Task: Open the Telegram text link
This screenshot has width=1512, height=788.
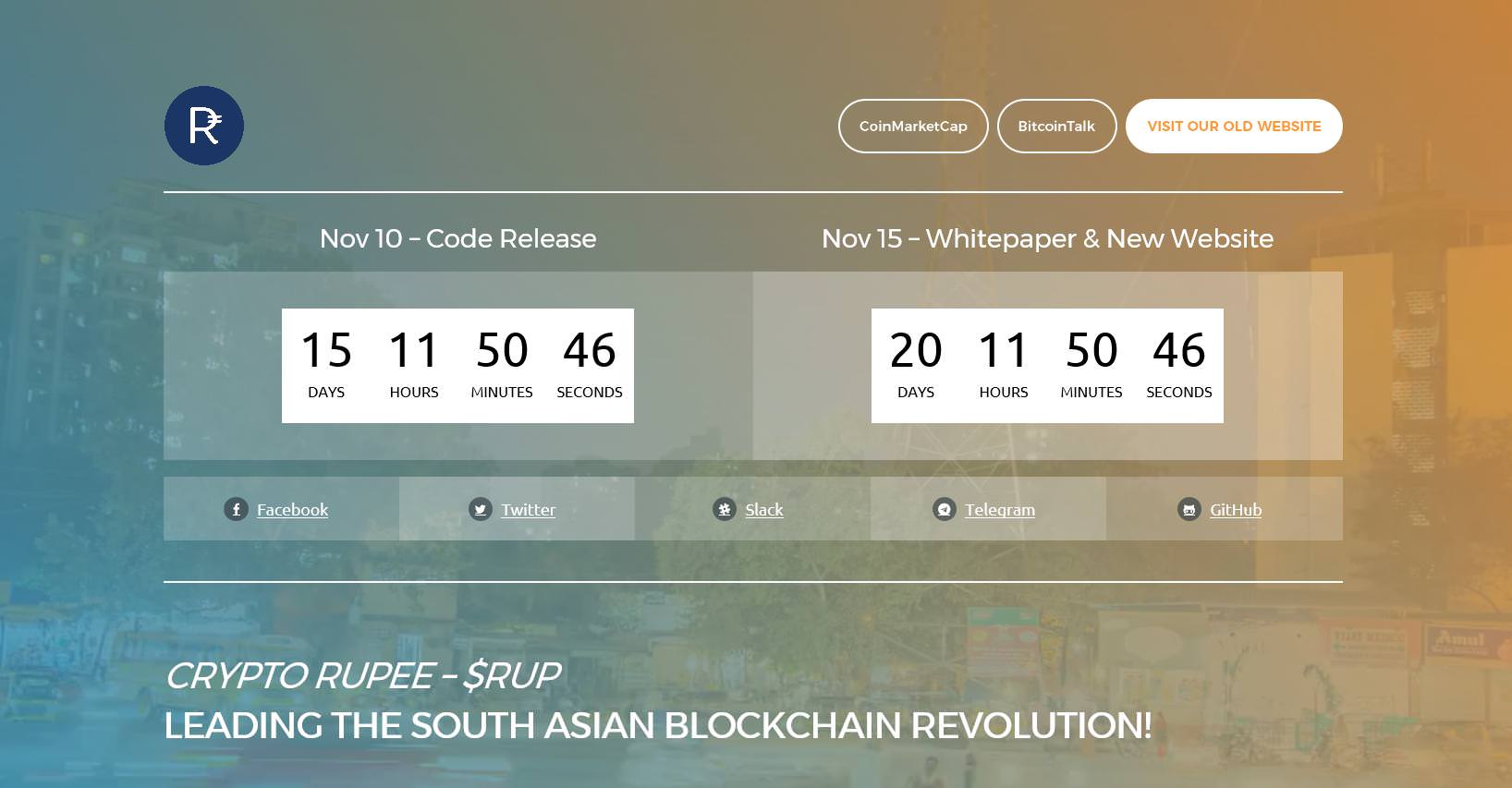Action: 1000,510
